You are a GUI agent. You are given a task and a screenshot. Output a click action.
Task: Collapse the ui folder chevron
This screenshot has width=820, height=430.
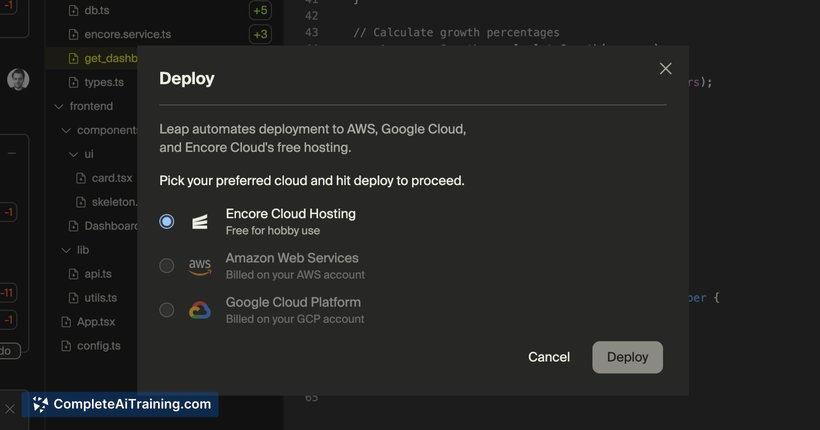(x=73, y=154)
